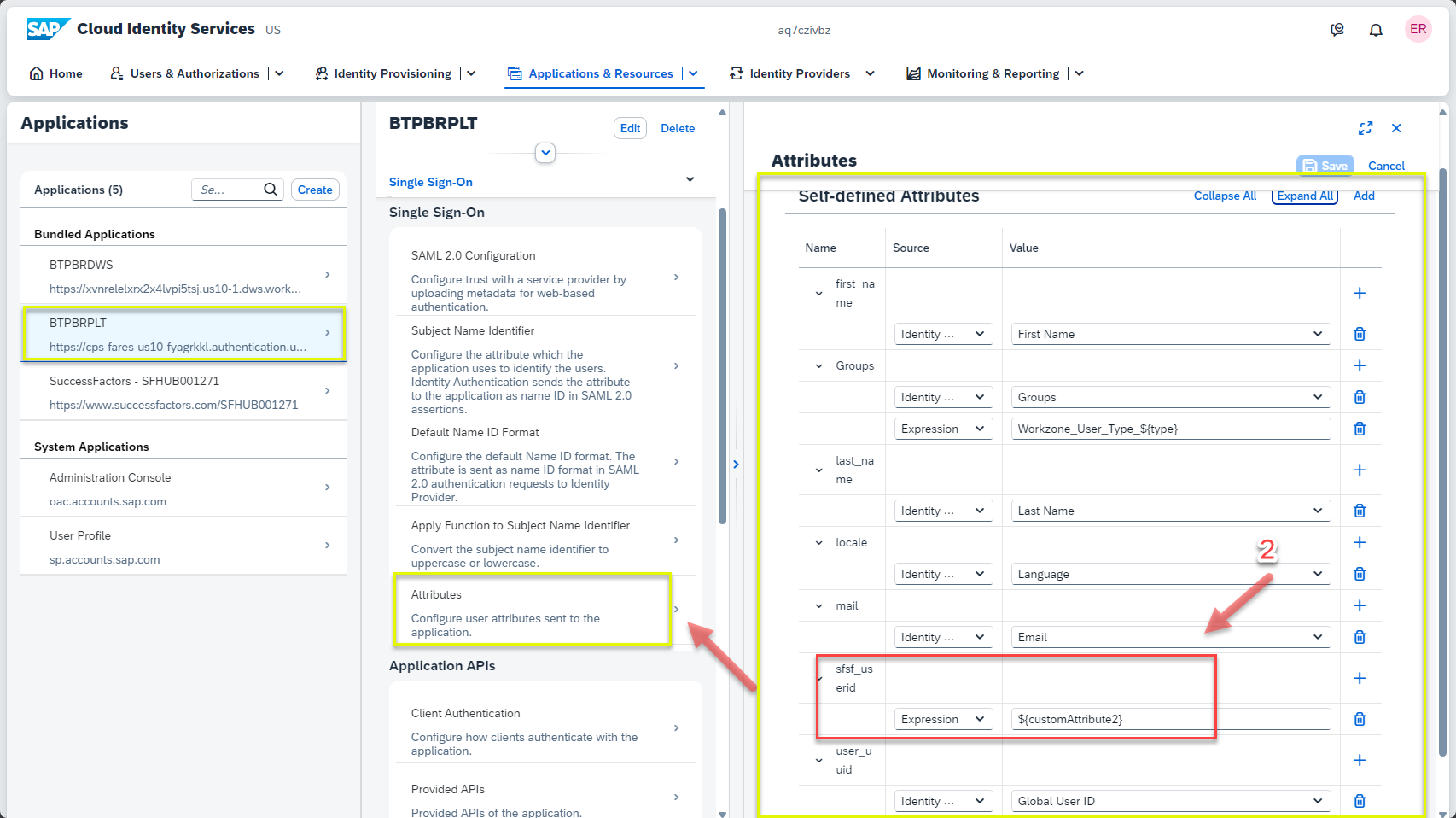This screenshot has height=818, width=1456.
Task: Delete the Workzone_User_Type expression row
Action: tap(1360, 429)
